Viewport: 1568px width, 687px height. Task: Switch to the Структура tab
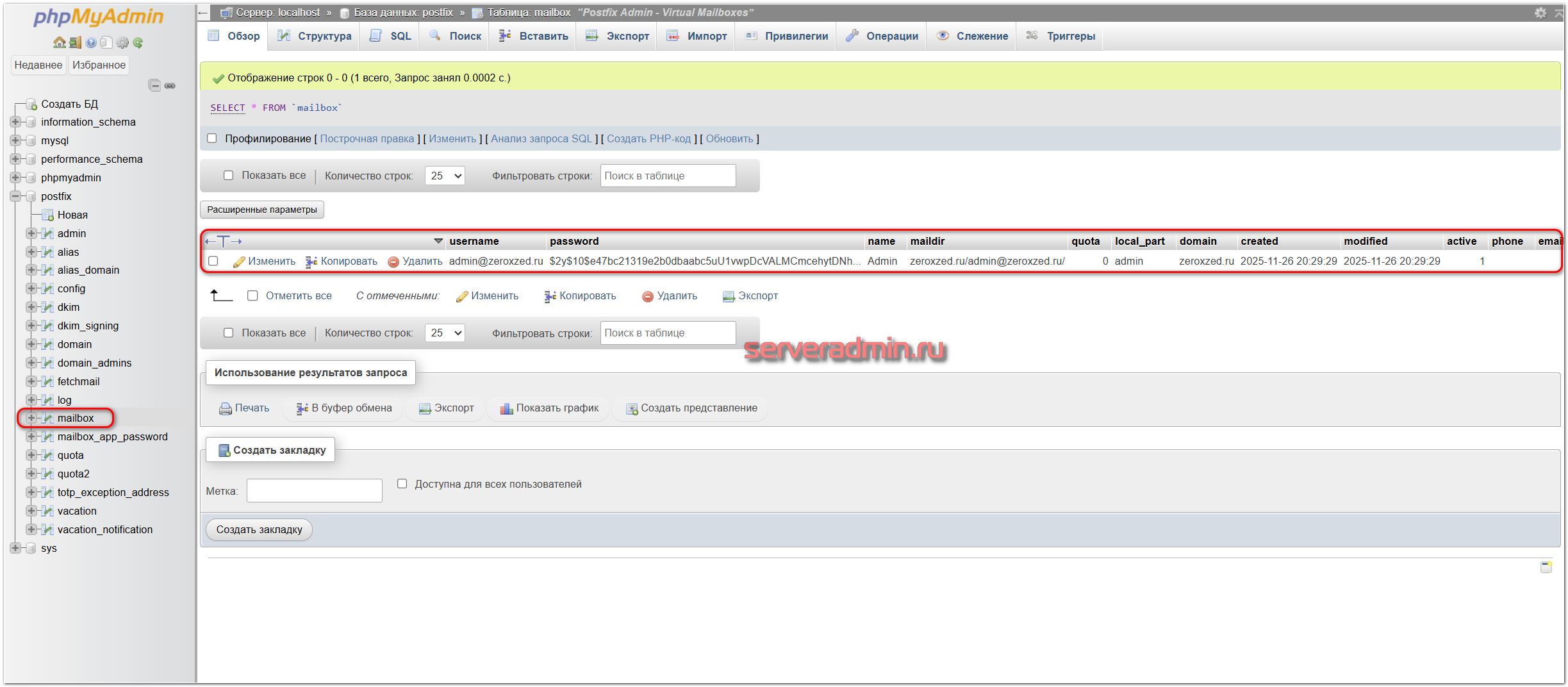315,36
